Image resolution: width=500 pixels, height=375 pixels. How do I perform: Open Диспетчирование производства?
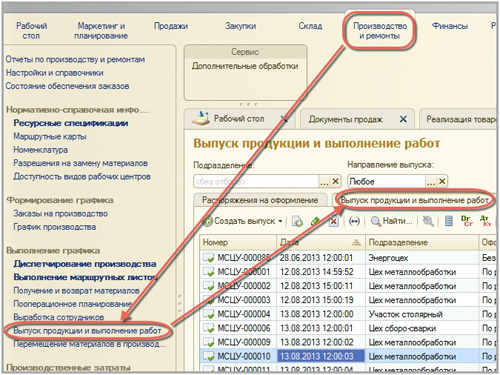tap(85, 264)
